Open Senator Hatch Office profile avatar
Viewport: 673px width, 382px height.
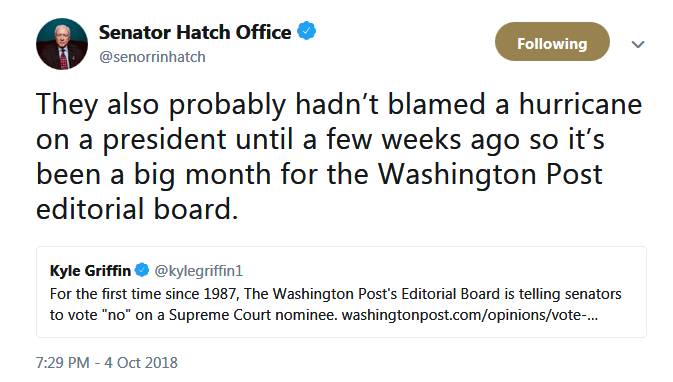tap(62, 44)
